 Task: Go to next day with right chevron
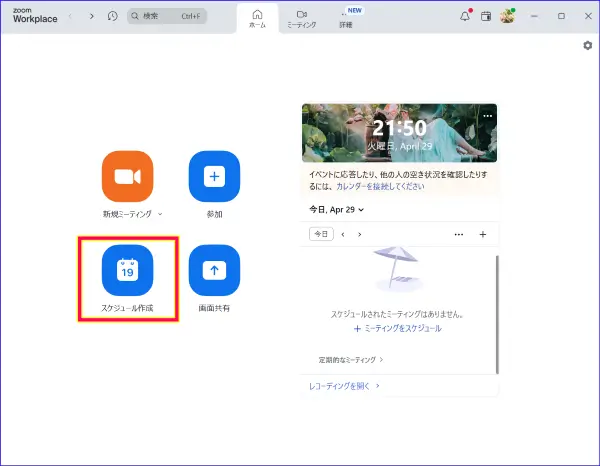(x=360, y=235)
